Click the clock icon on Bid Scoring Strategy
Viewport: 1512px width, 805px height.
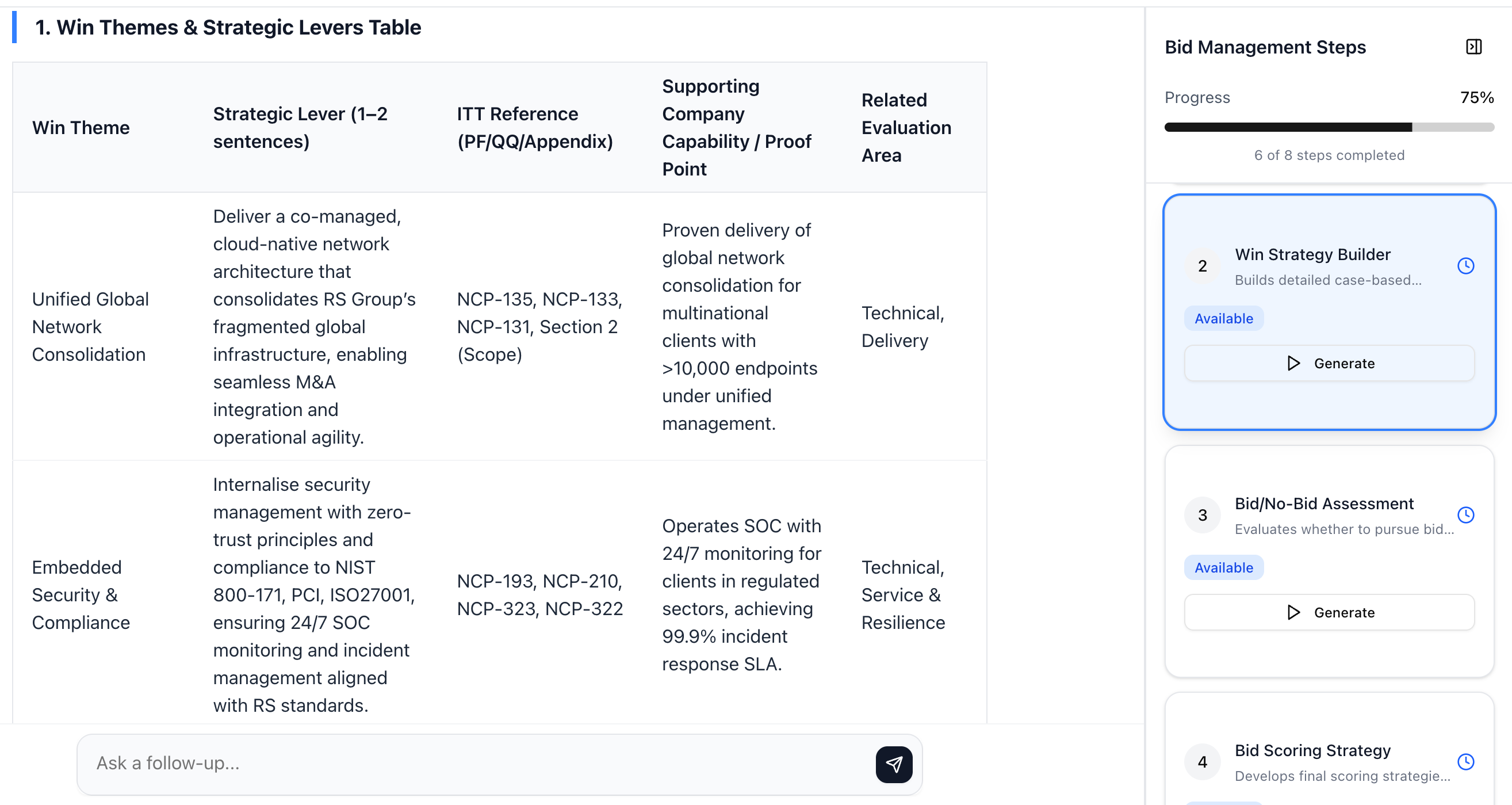[x=1465, y=761]
